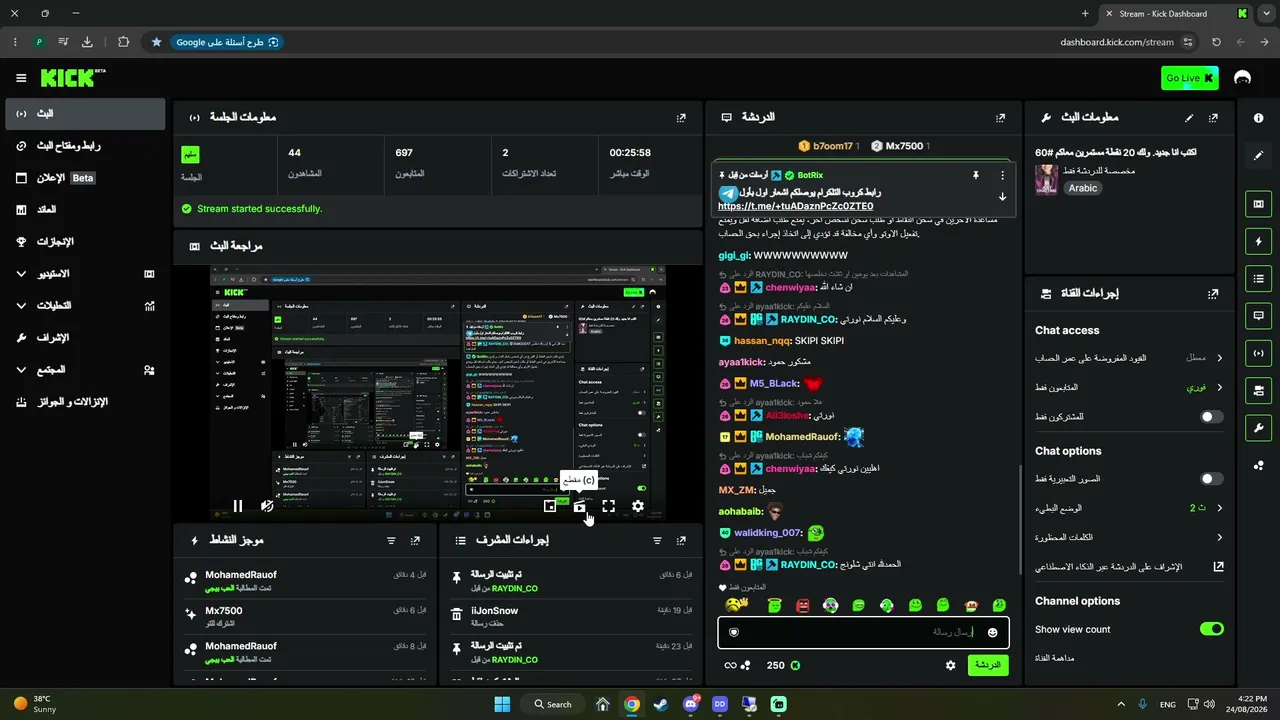The width and height of the screenshot is (1280, 720).
Task: Click the info icon in the right sidebar
Action: pos(1258,118)
